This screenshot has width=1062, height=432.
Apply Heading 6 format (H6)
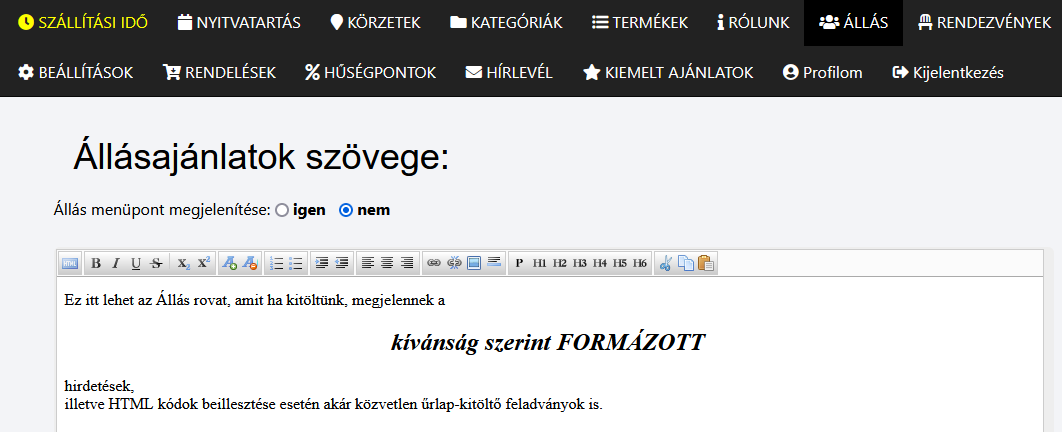pyautogui.click(x=640, y=263)
